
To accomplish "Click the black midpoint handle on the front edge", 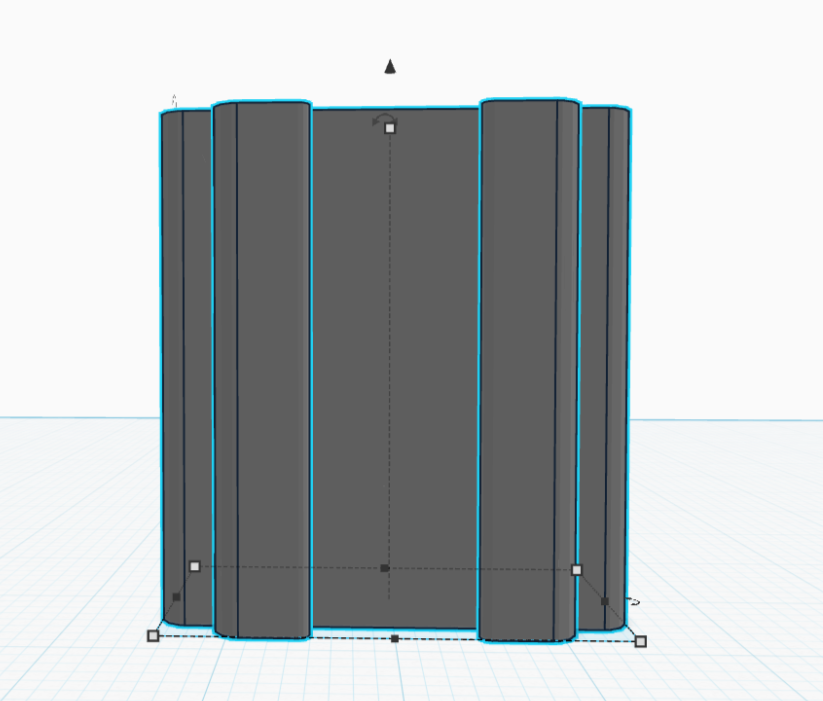I will coord(395,638).
